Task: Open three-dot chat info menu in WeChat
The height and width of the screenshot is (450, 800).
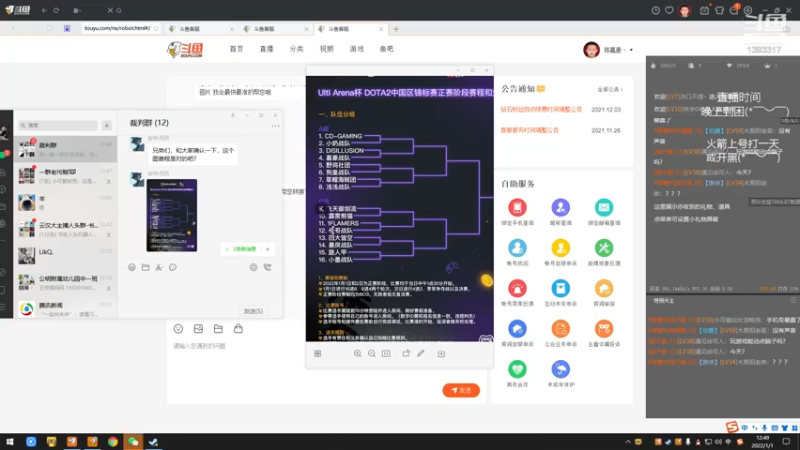Action: click(276, 126)
